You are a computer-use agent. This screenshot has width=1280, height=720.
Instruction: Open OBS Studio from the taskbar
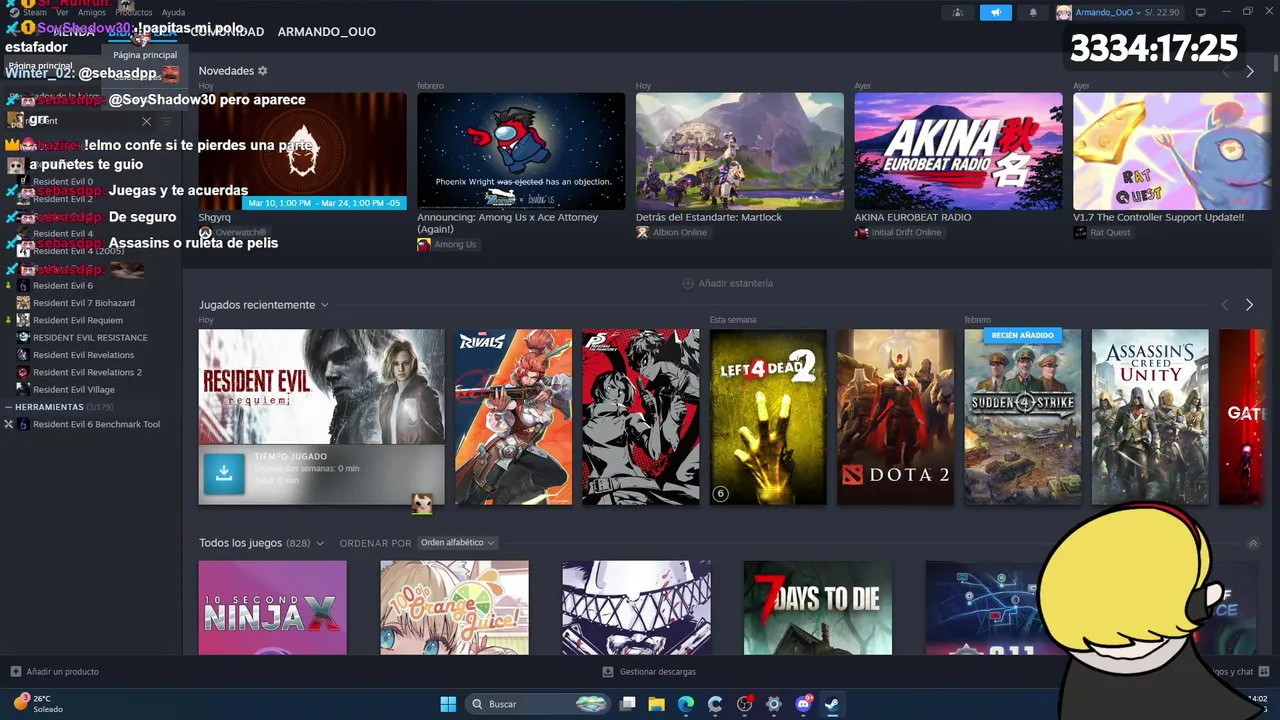point(744,704)
